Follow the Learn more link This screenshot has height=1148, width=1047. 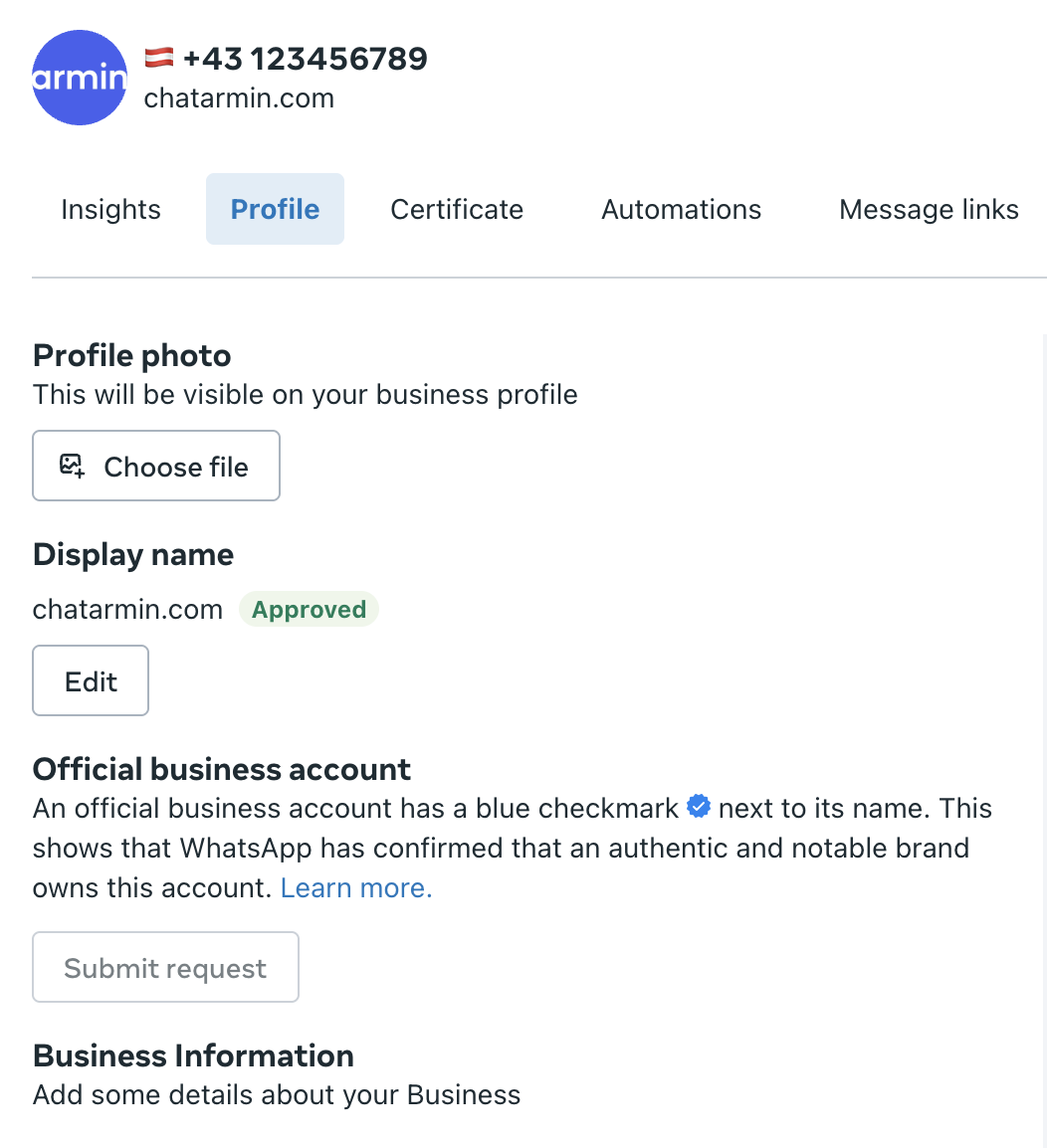point(356,887)
